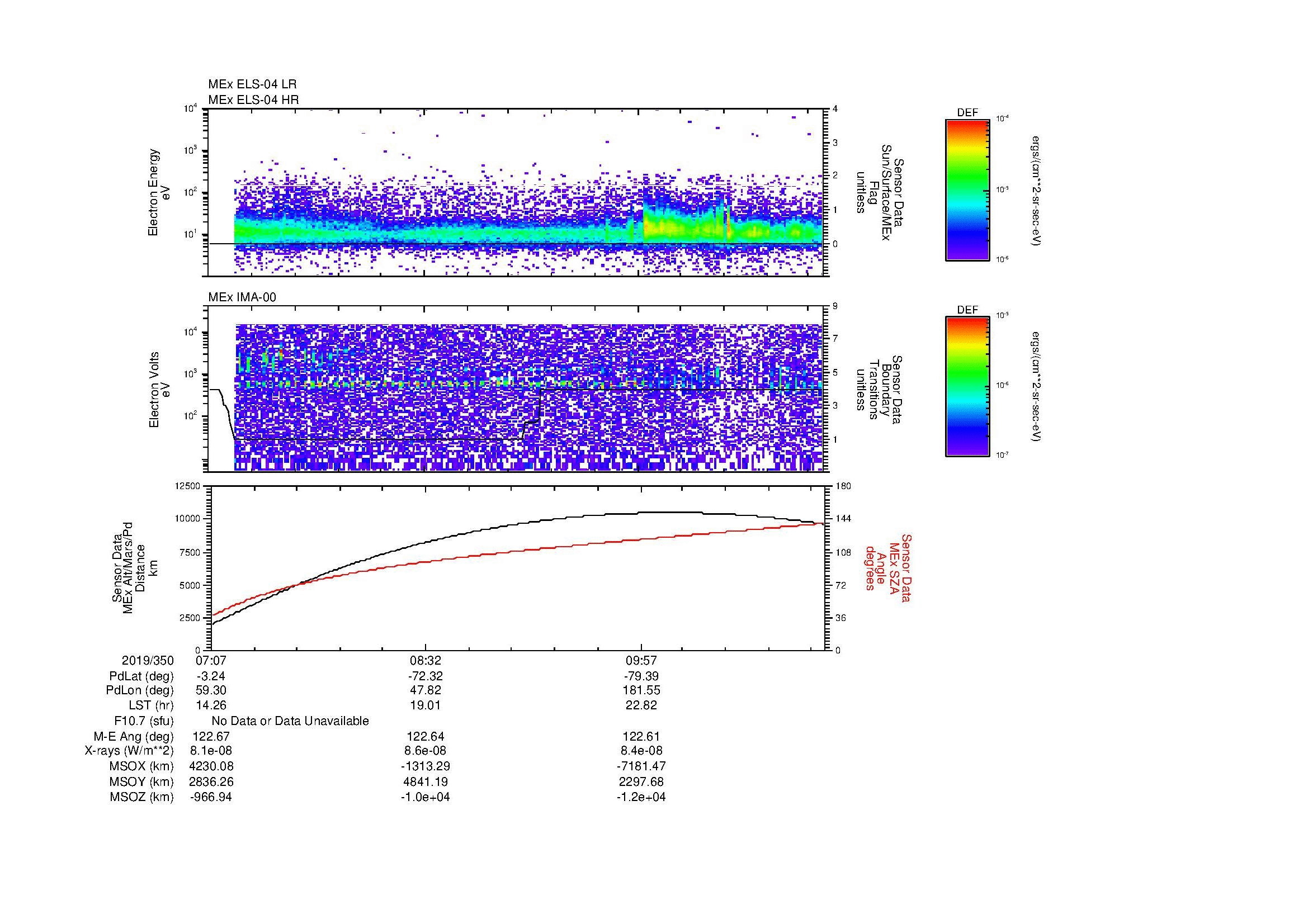Click MSOY value 2297.68

click(641, 781)
